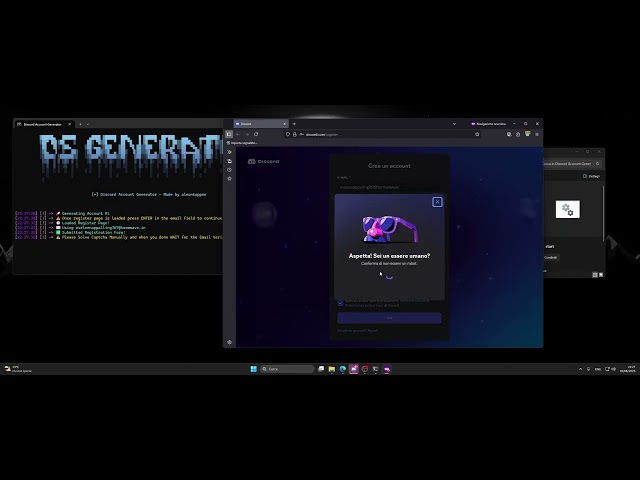Open sidebar bookmarks star icon
Screen dimensions: 640x480
click(229, 179)
